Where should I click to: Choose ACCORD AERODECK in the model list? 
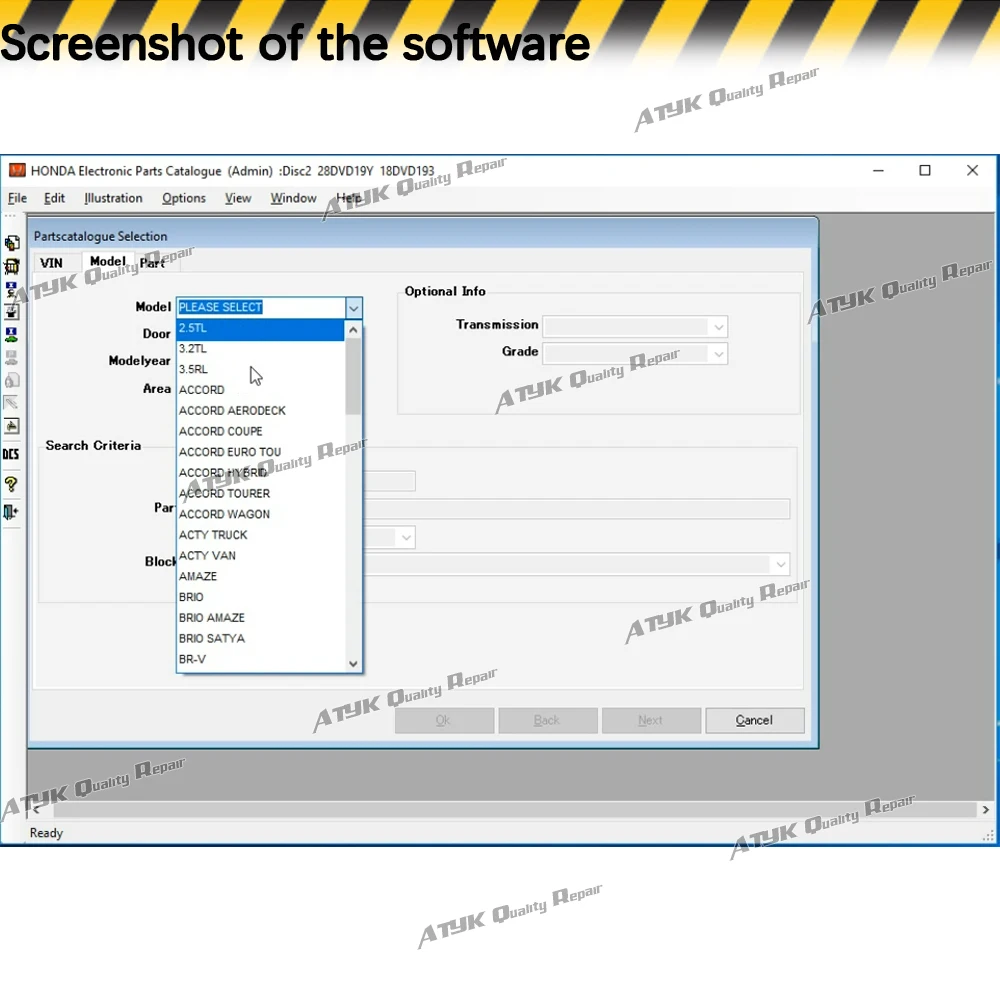(260, 411)
